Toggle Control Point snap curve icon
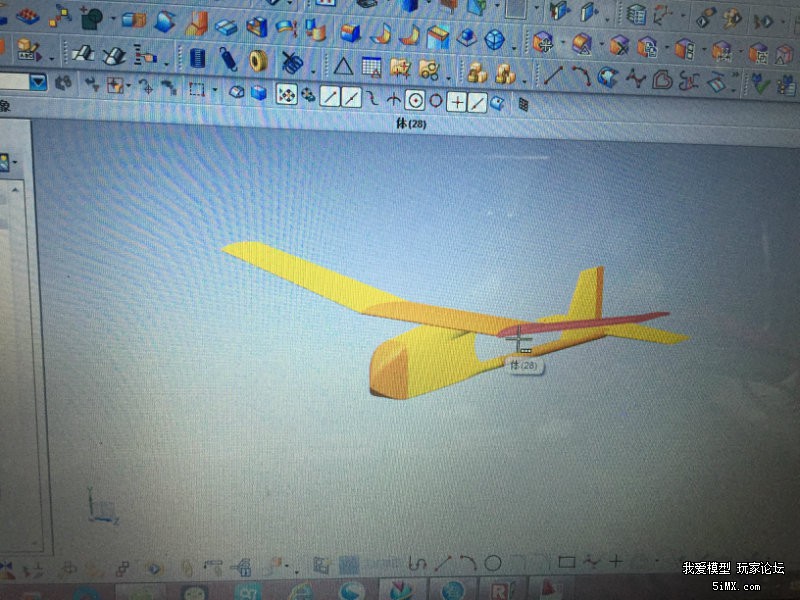 372,98
